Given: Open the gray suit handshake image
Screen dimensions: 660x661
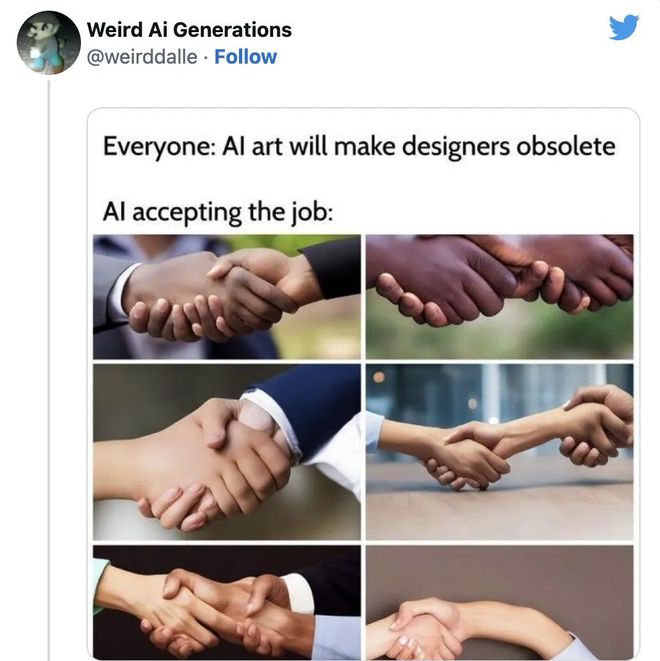Looking at the screenshot, I should coord(227,297).
